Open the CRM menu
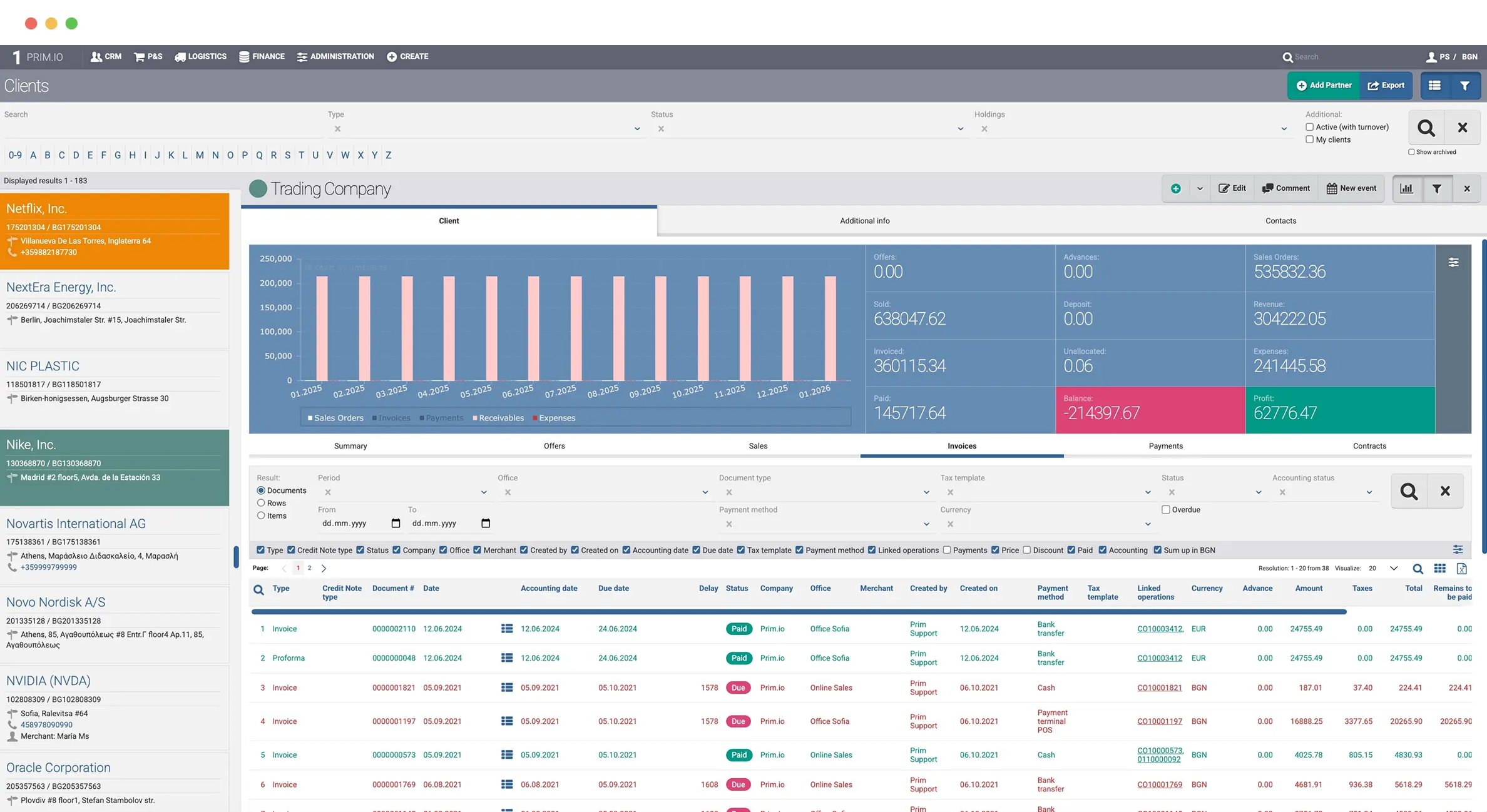This screenshot has width=1487, height=812. tap(106, 56)
